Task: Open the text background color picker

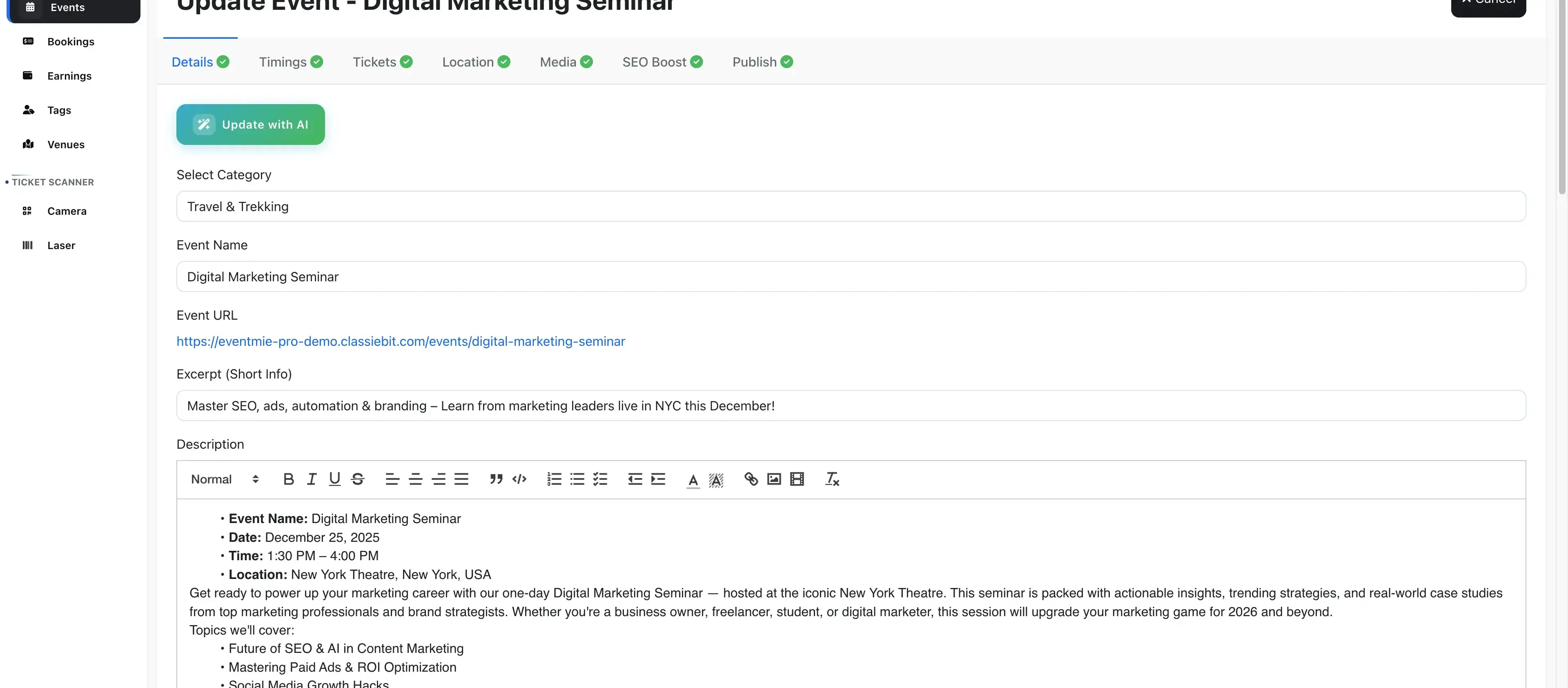Action: (716, 480)
